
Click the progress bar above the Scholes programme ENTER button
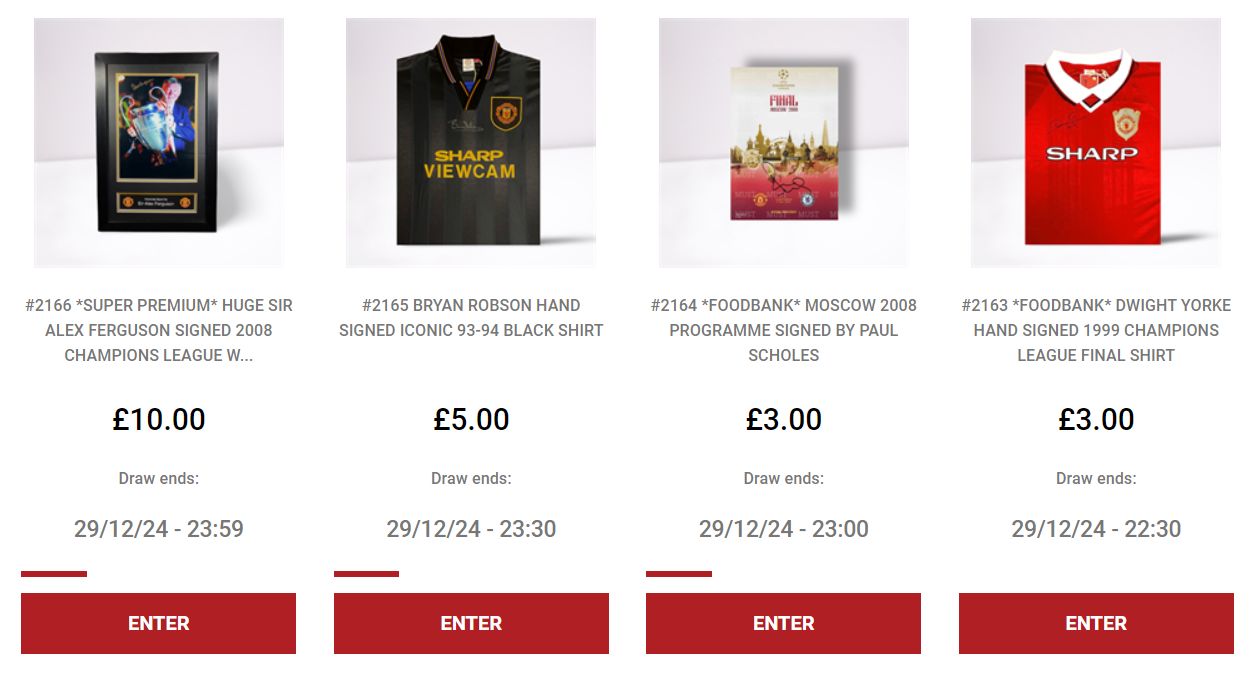679,574
